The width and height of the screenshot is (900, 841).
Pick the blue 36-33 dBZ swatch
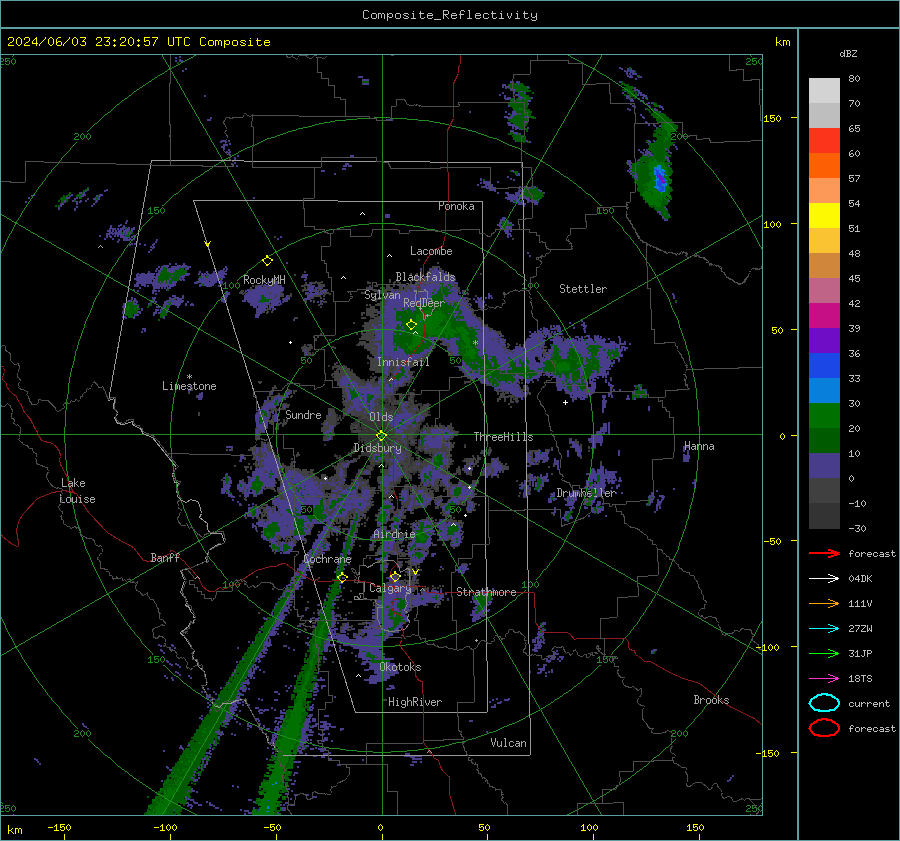point(824,365)
